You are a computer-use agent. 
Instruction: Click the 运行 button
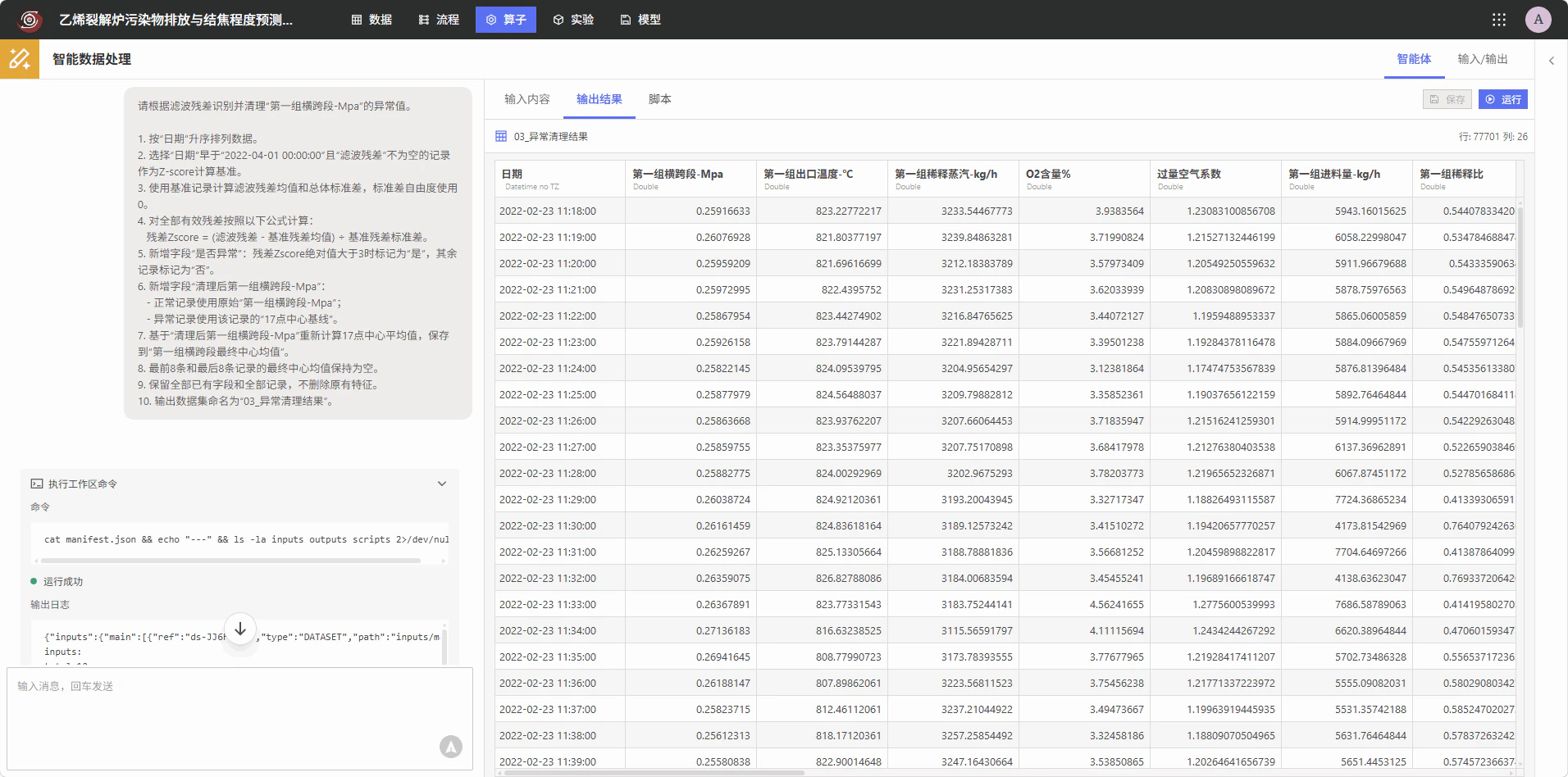click(x=1503, y=99)
